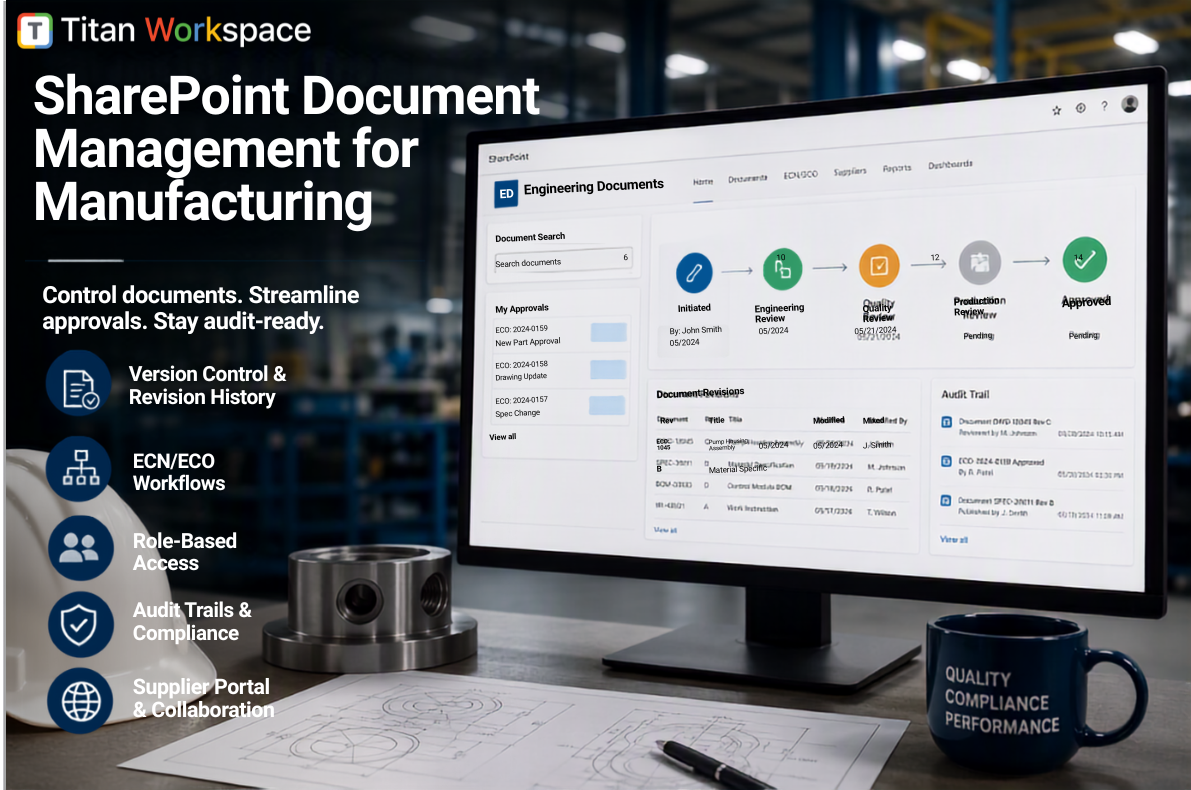This screenshot has width=1191, height=790.
Task: Click blue button for ECO: 2024-0159
Action: tap(608, 332)
